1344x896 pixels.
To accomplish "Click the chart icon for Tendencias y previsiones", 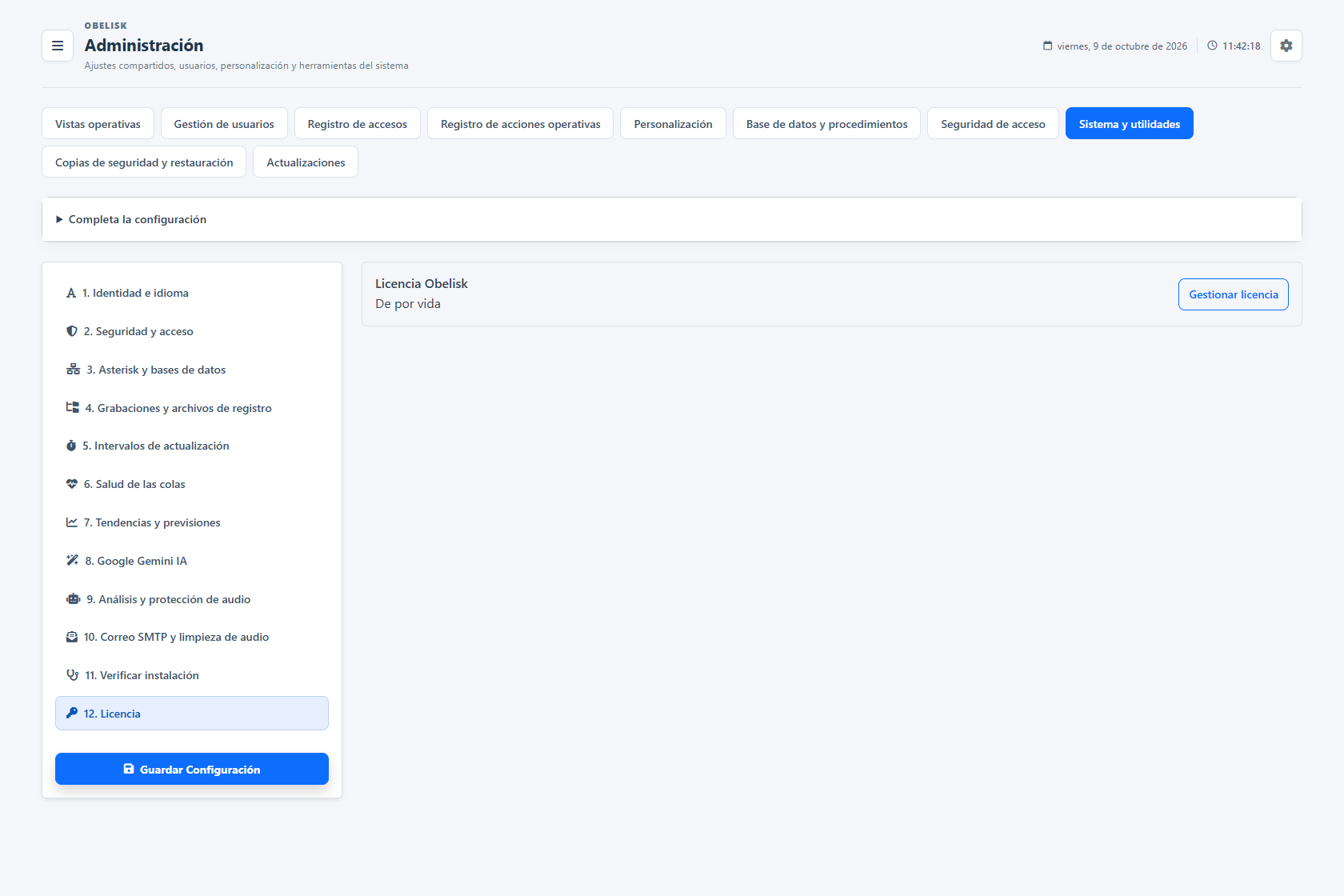I will [x=72, y=522].
